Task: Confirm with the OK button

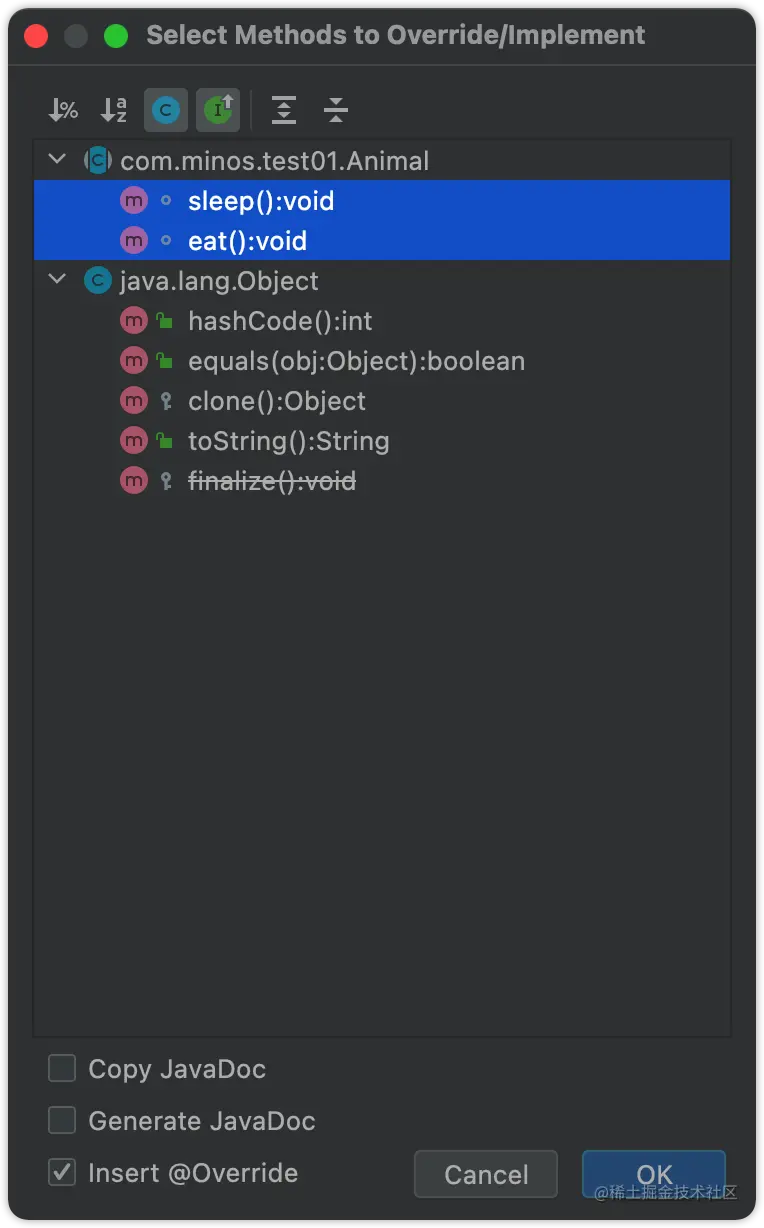Action: coord(654,1174)
